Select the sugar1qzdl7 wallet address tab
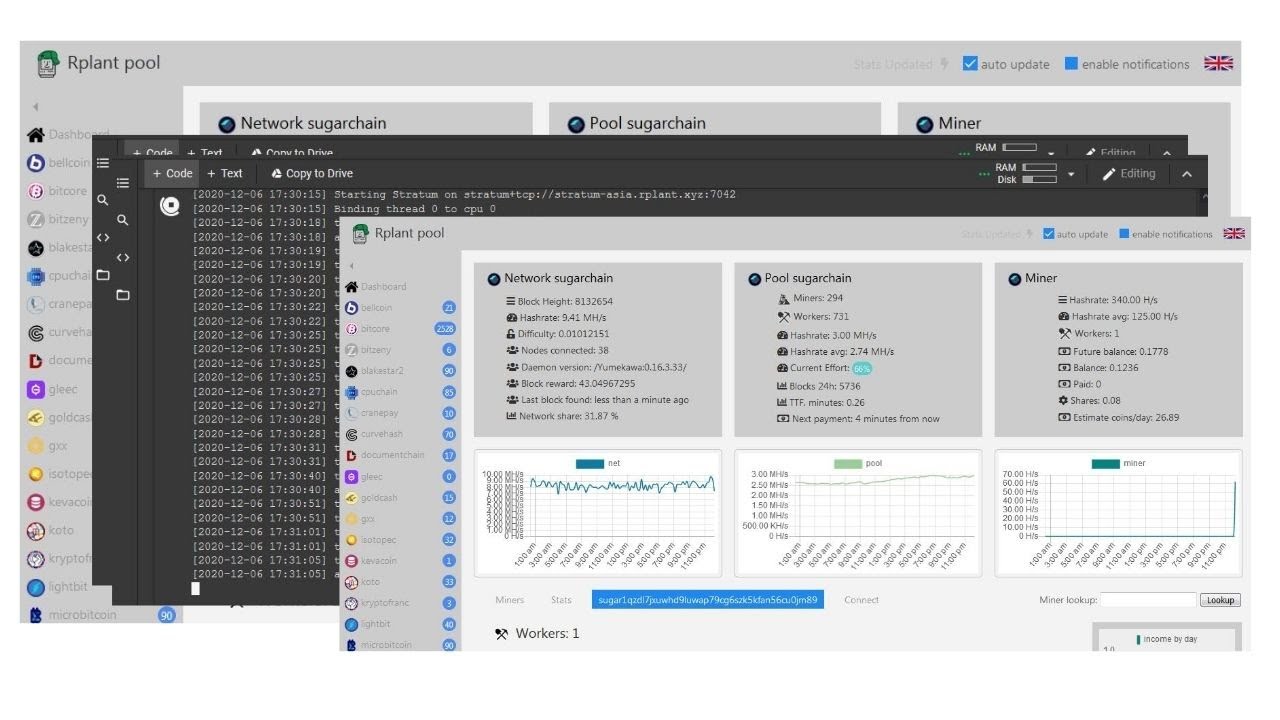This screenshot has width=1280, height=720. coord(707,600)
